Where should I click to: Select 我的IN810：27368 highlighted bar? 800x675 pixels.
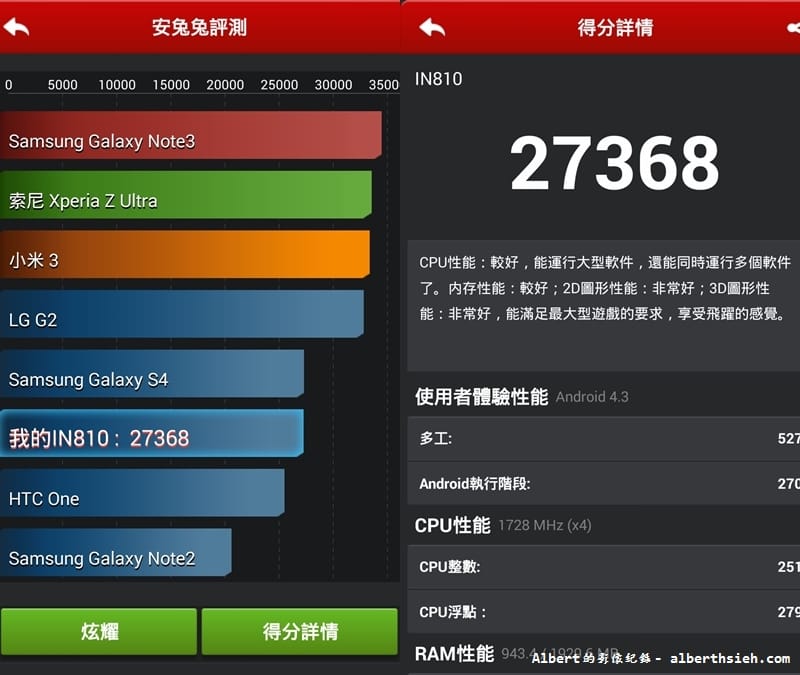(x=152, y=433)
